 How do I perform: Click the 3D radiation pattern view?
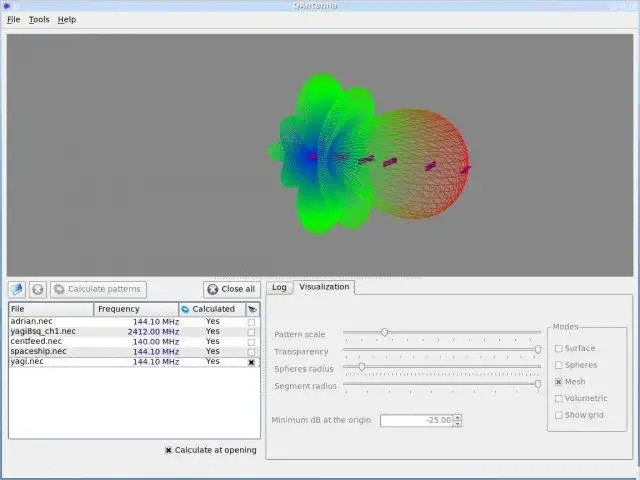320,155
